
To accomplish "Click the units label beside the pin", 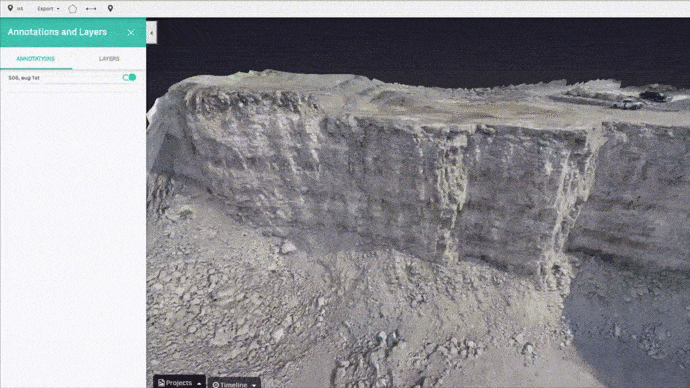I will pyautogui.click(x=20, y=9).
